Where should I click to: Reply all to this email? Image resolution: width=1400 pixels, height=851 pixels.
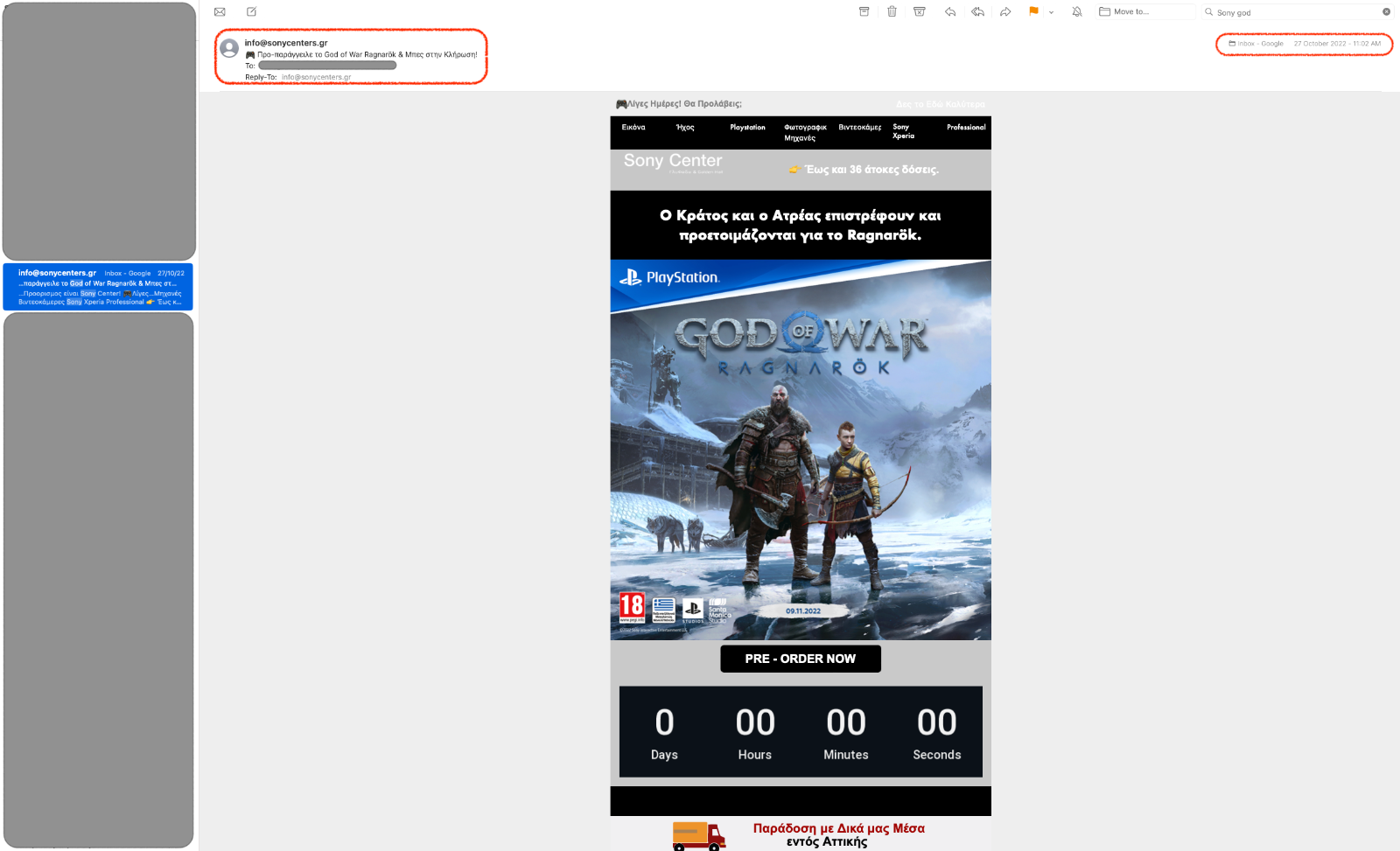977,11
